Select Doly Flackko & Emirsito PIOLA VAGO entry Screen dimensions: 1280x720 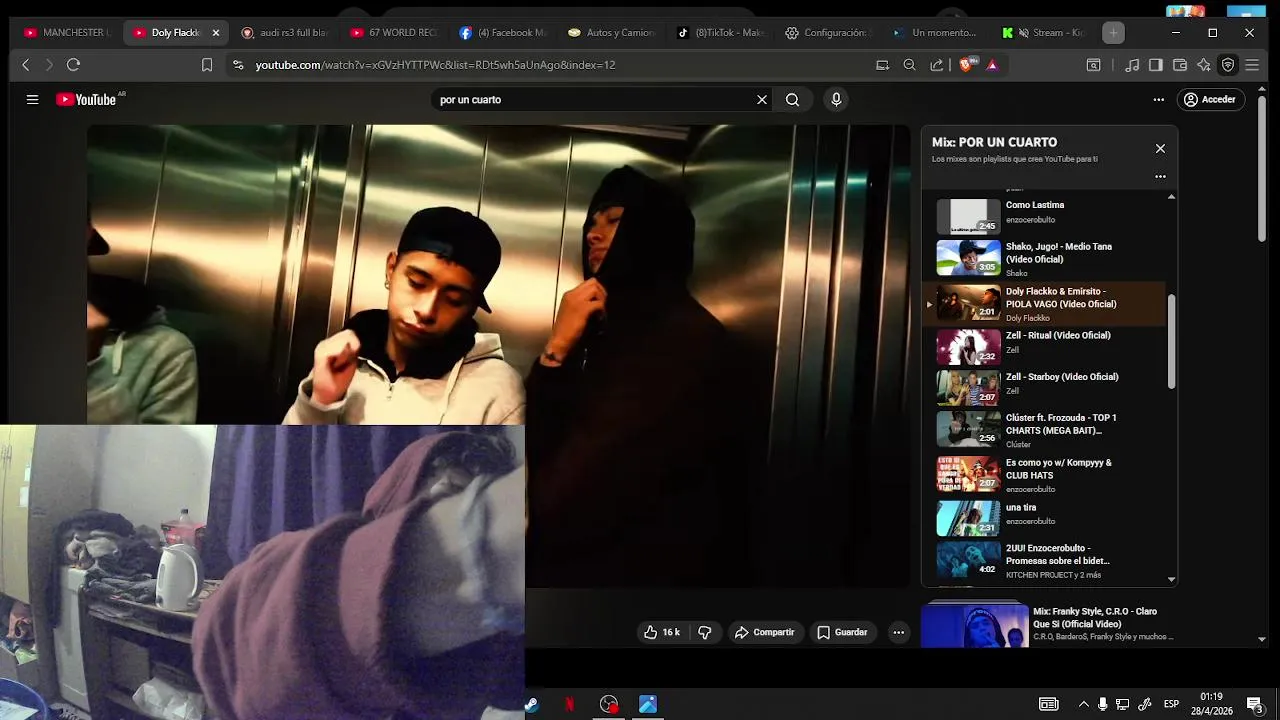1046,304
